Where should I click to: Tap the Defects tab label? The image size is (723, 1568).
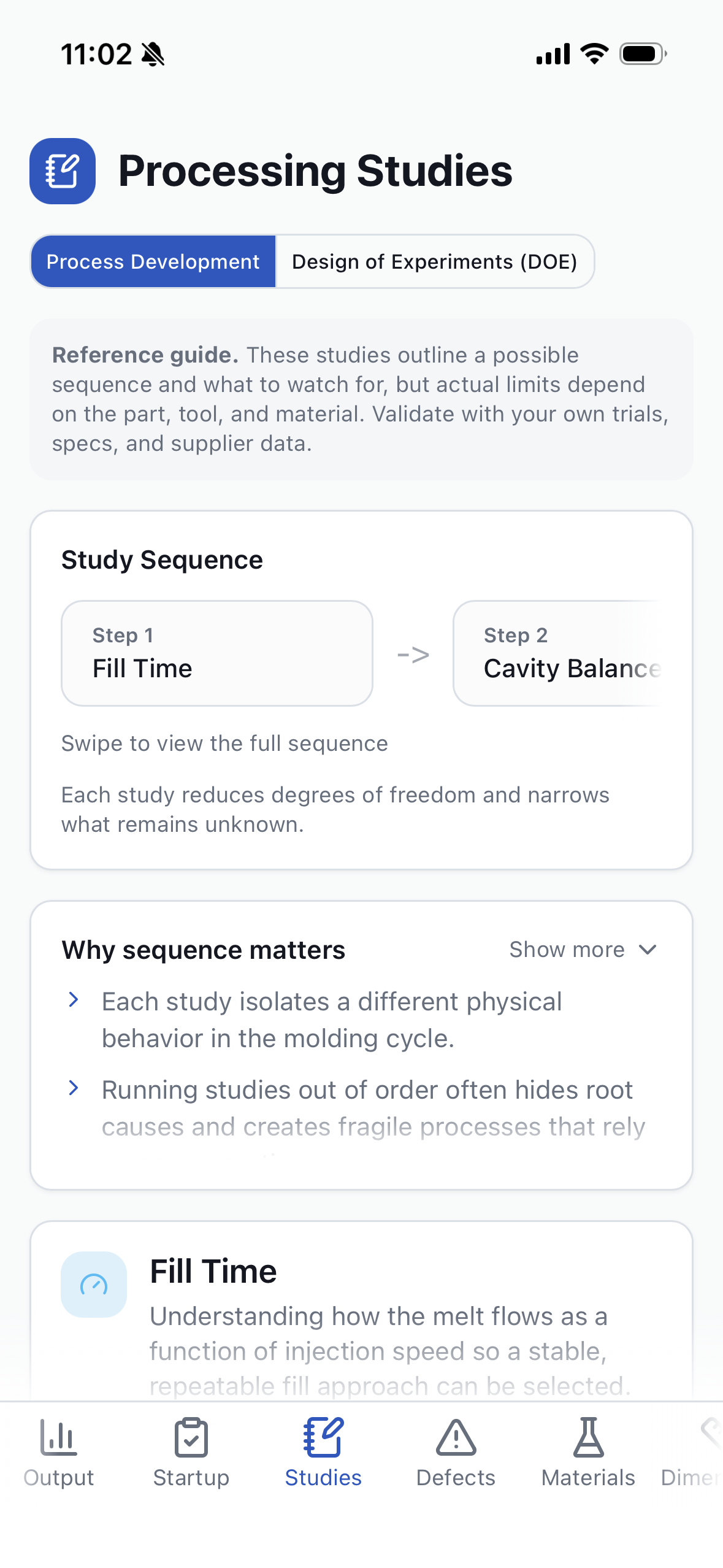tap(456, 1478)
